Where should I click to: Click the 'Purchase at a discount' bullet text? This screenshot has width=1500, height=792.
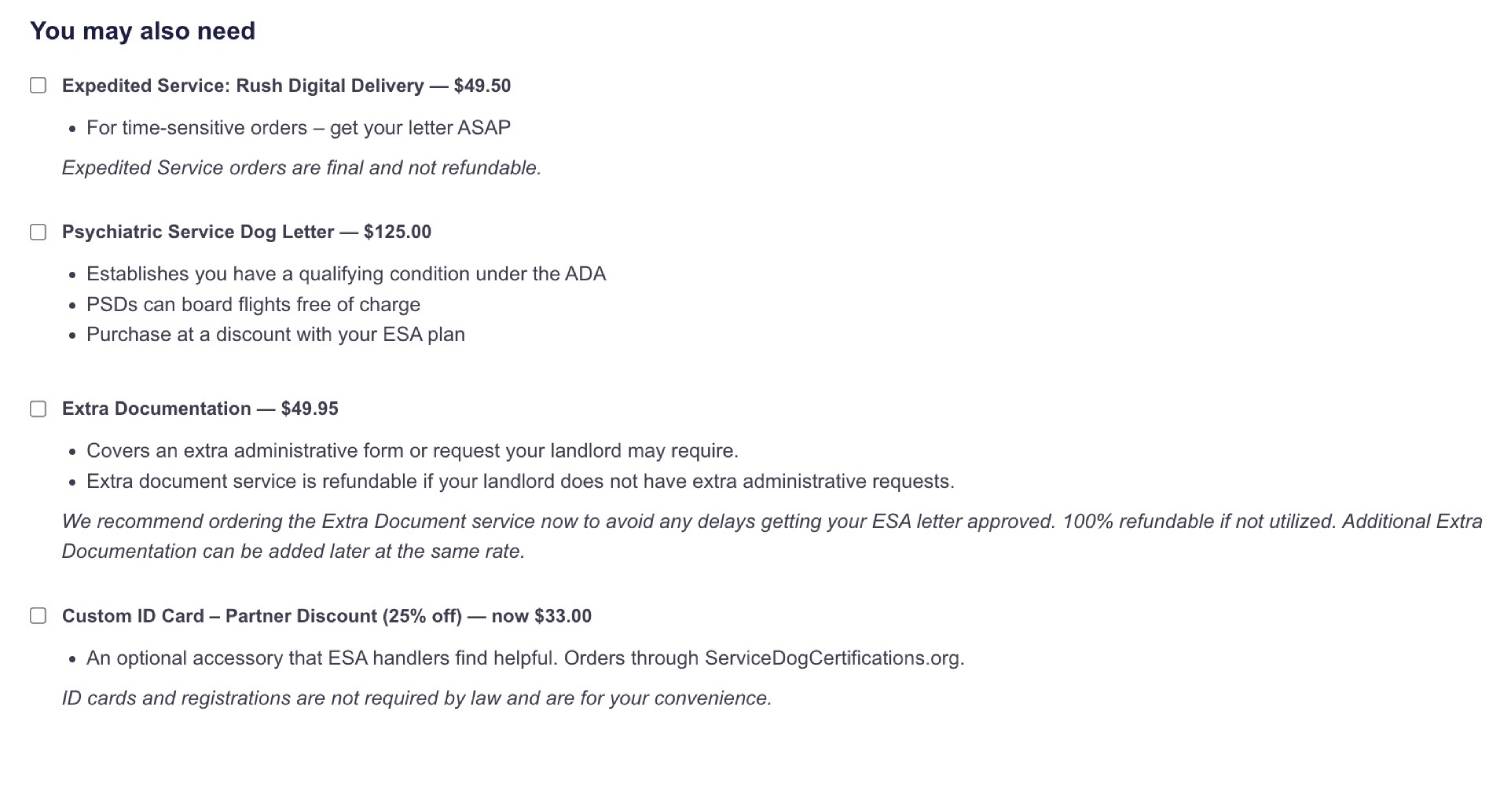click(275, 334)
